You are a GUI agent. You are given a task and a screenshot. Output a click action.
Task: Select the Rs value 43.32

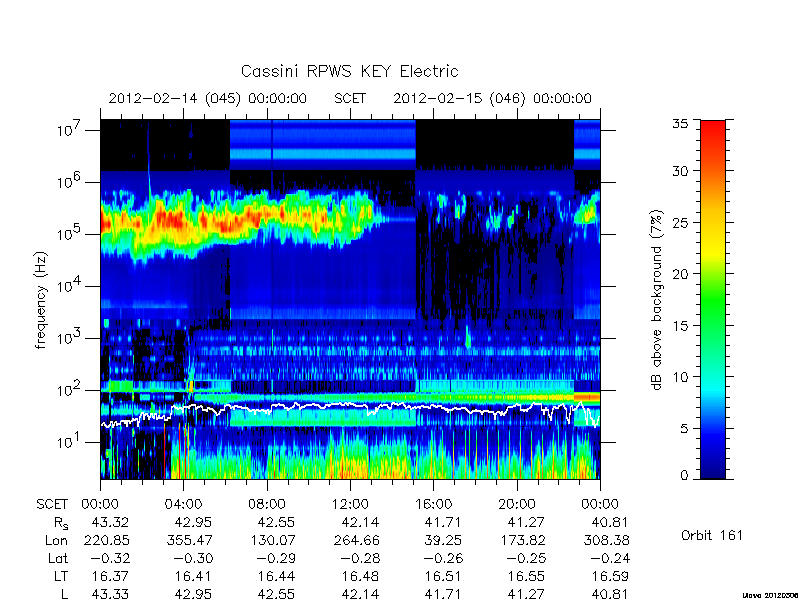coord(110,522)
